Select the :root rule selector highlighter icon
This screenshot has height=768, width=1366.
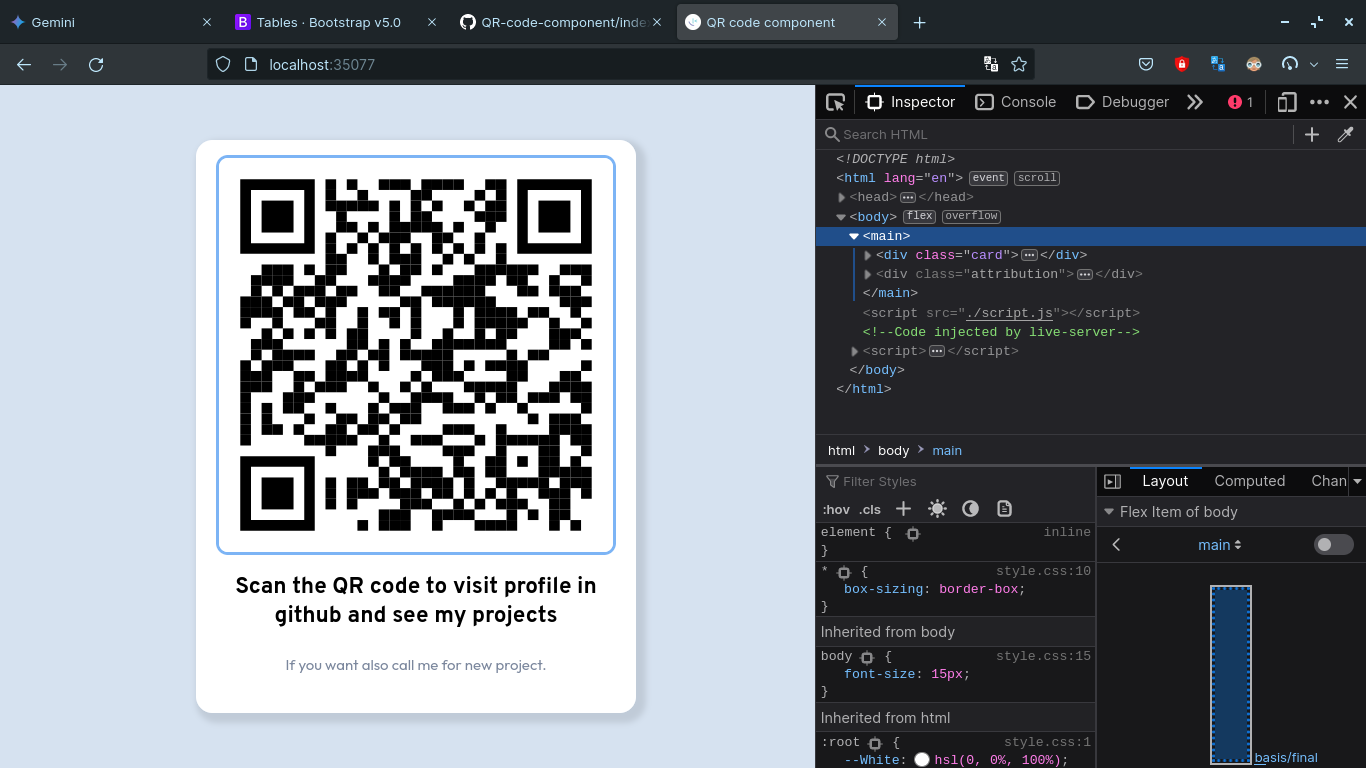click(x=875, y=743)
